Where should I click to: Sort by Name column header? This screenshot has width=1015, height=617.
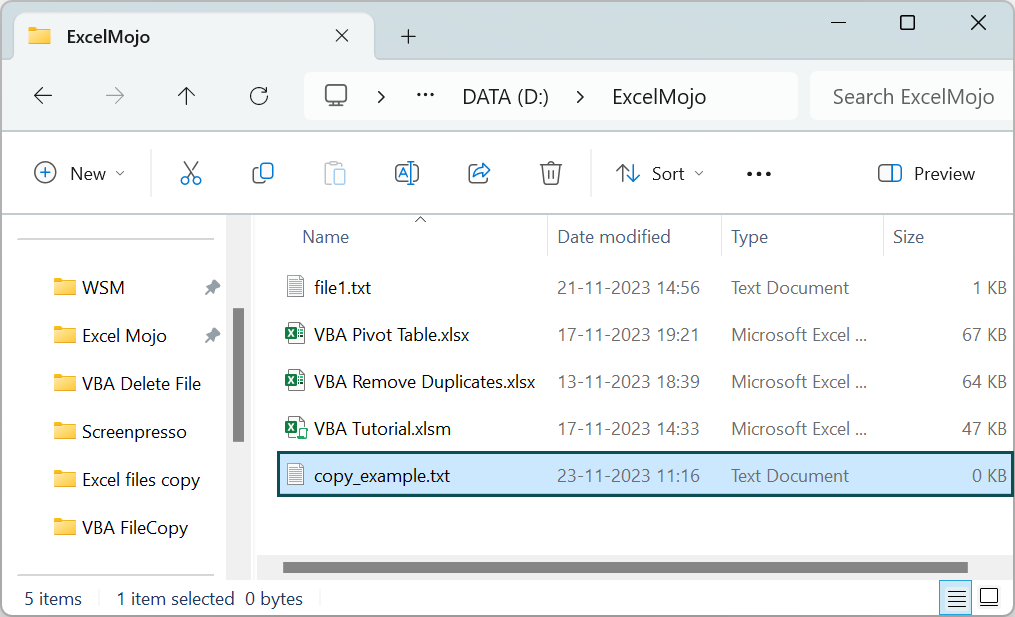click(326, 237)
